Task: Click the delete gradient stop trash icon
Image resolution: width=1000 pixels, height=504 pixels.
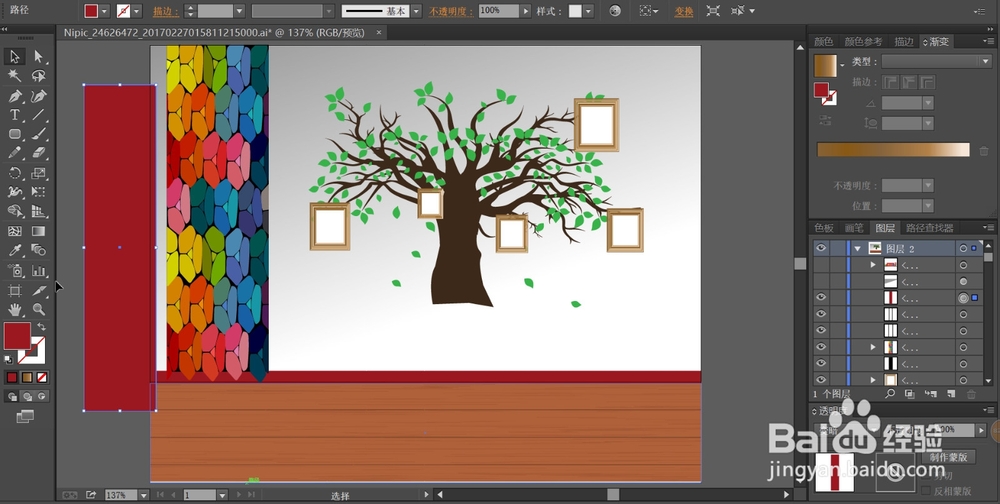Action: pos(983,151)
